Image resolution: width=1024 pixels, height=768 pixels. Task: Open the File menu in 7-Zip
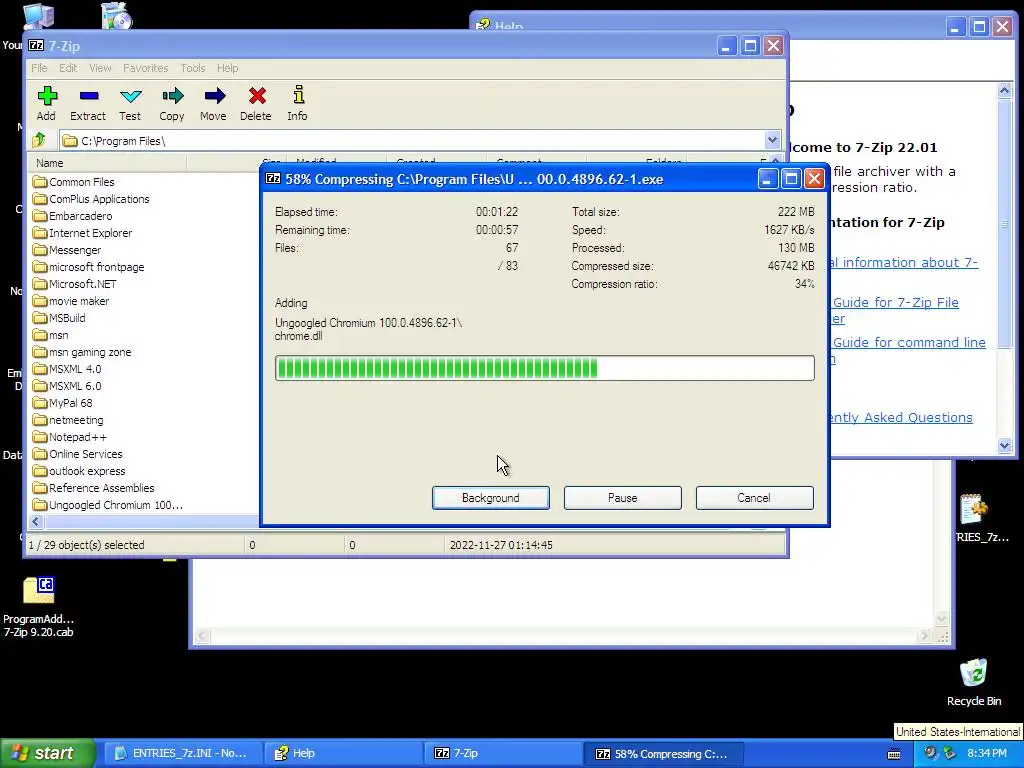[x=39, y=68]
